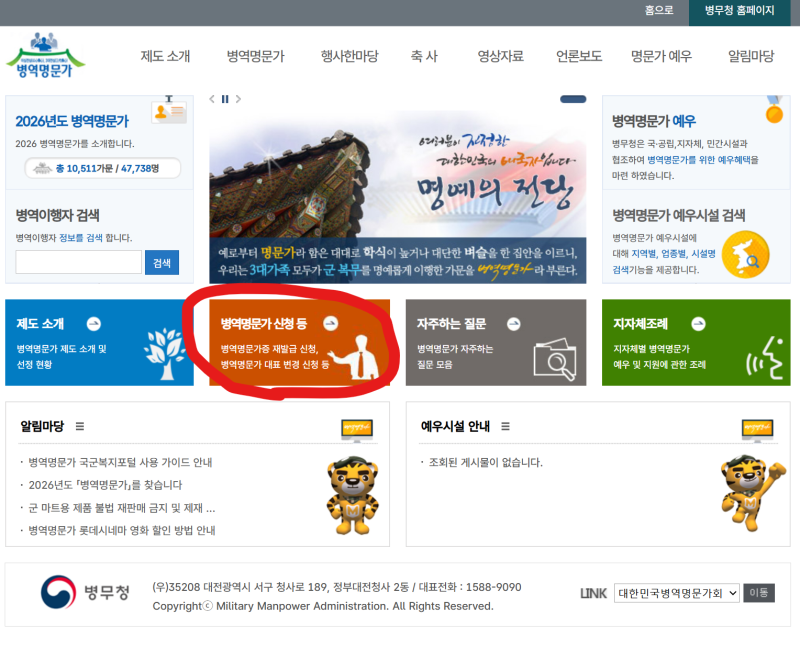
Task: Go to 홈으로 link
Action: [659, 10]
